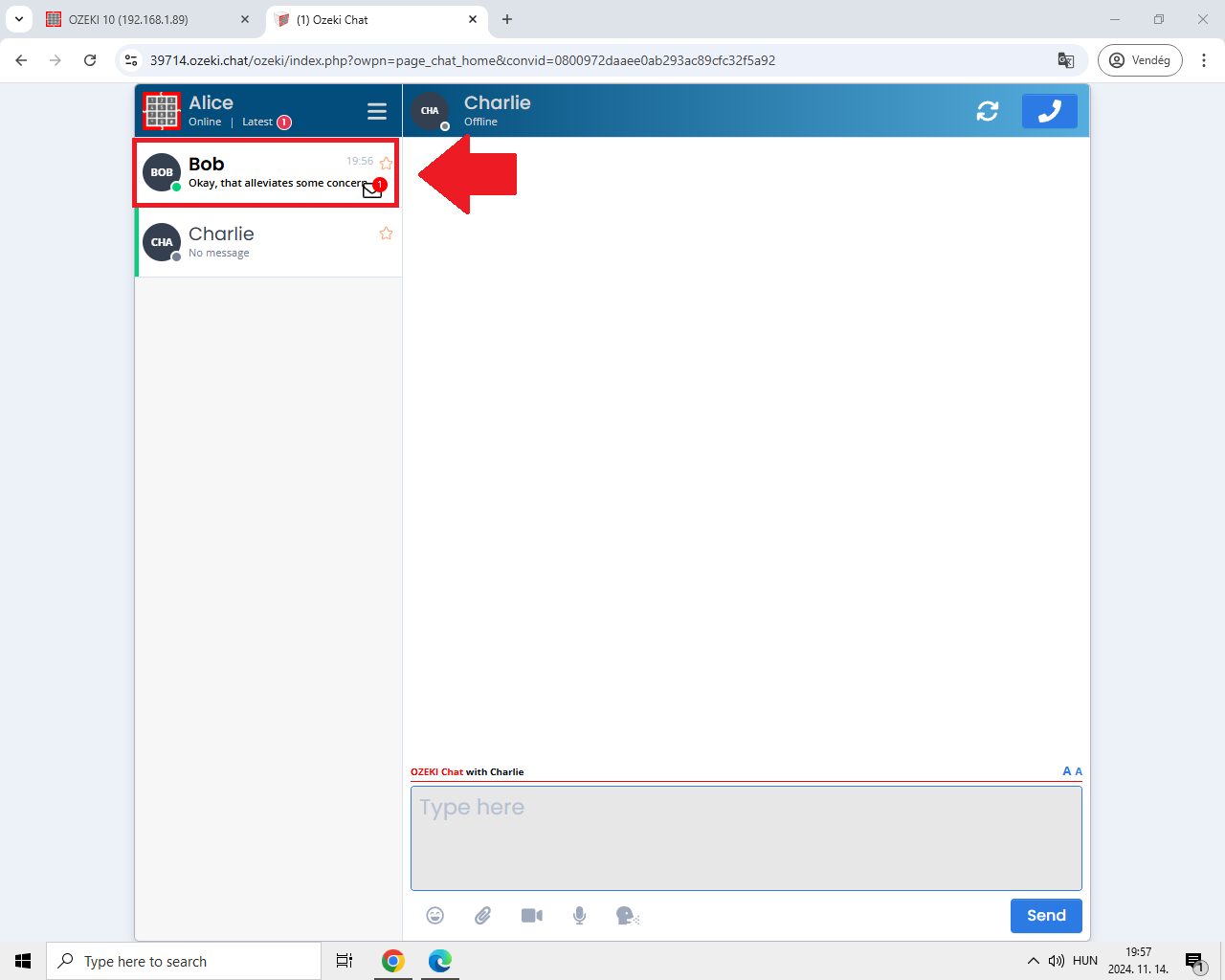Reload the current page

(90, 60)
